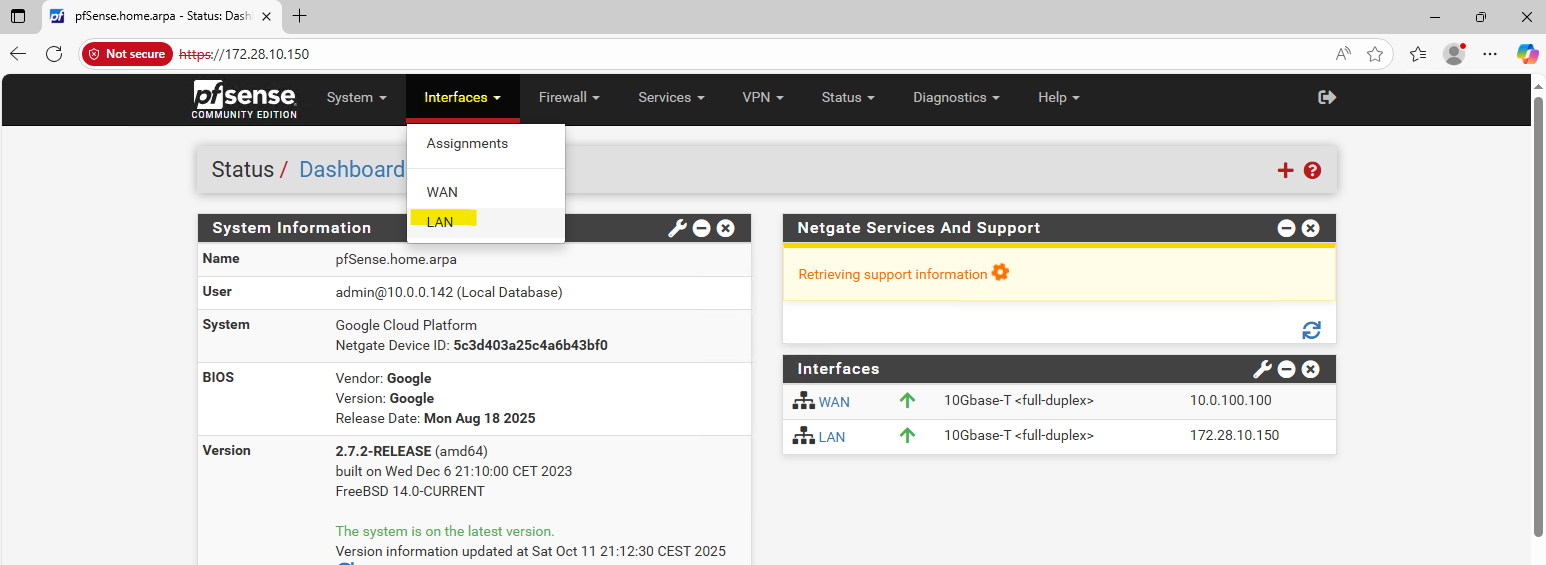The image size is (1546, 565).
Task: Collapse the System Information widget
Action: (702, 228)
